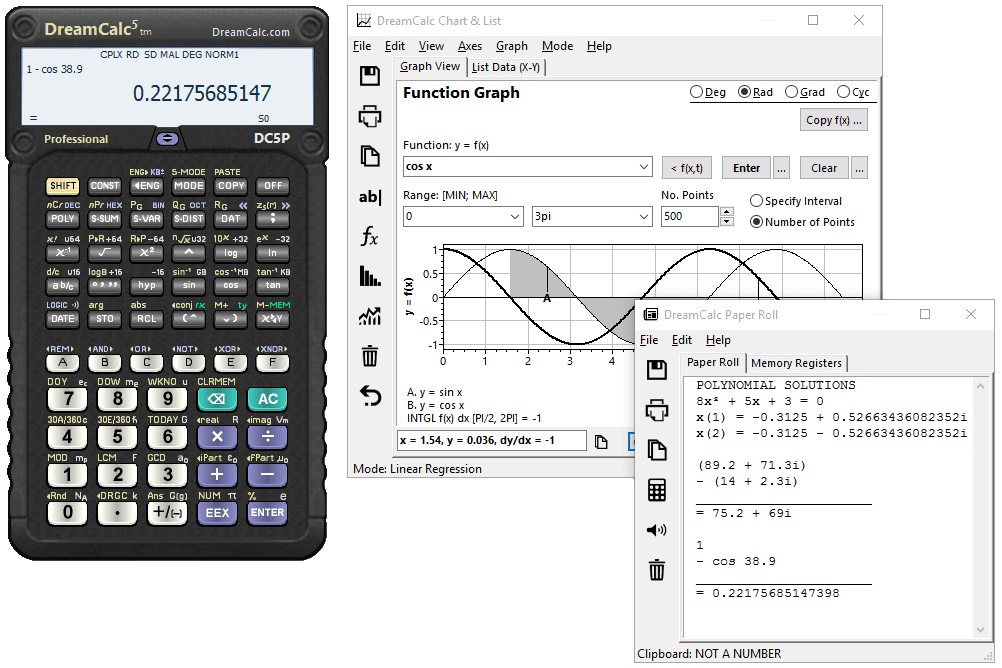
Task: Click the line chart trend icon
Action: 369,316
